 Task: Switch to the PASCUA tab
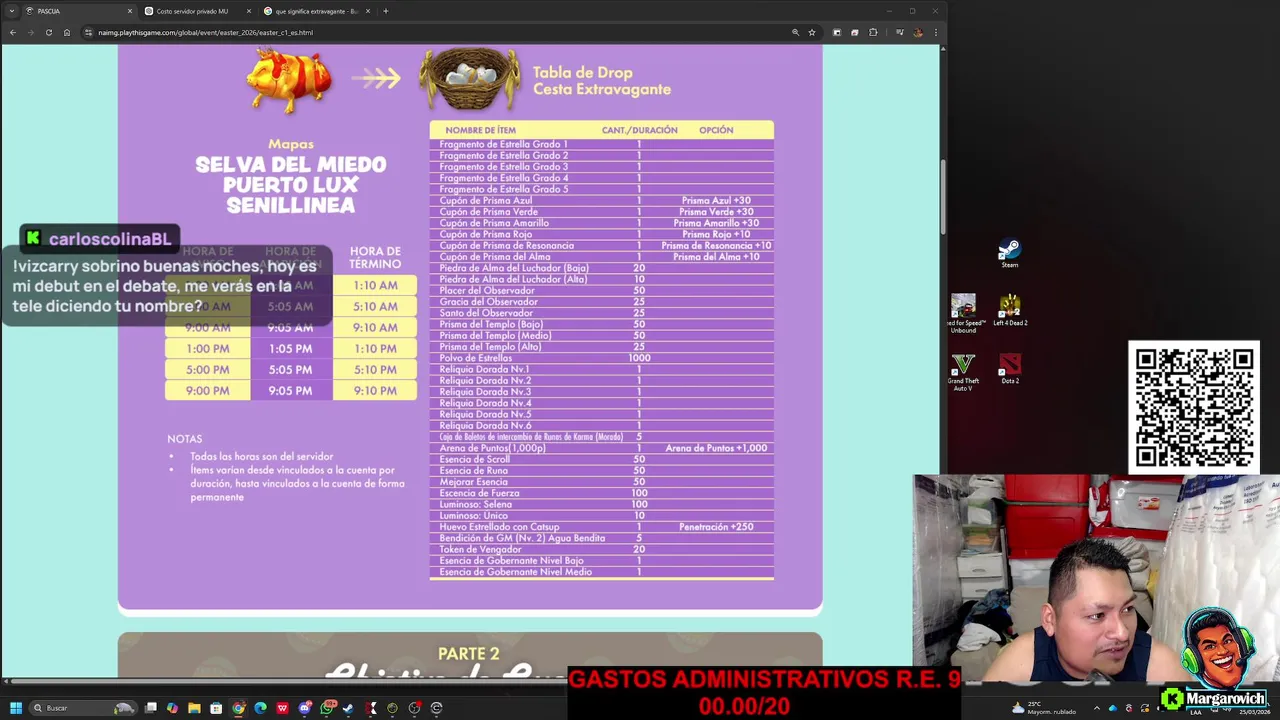78,11
